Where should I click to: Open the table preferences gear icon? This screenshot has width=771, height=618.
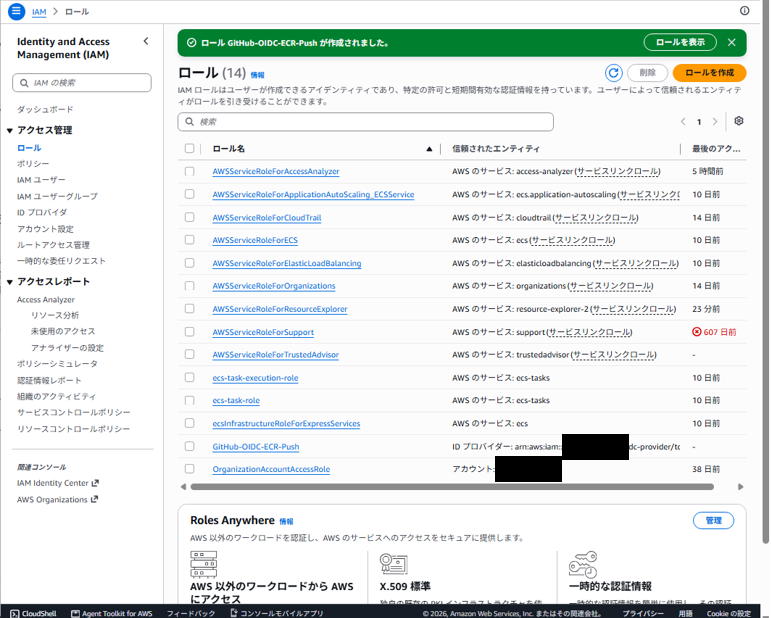[x=739, y=121]
